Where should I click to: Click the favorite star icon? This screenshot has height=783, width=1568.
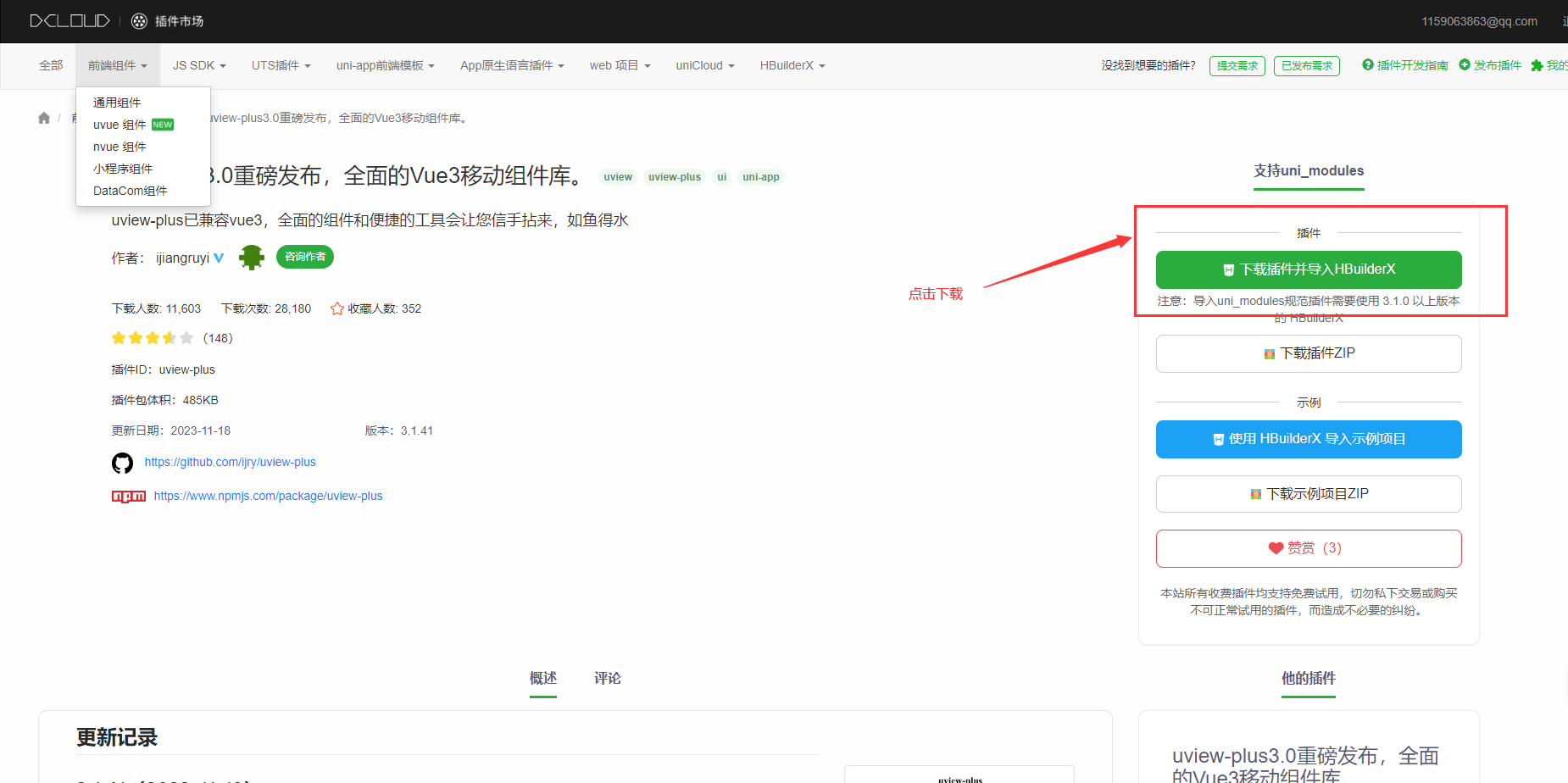[x=337, y=308]
